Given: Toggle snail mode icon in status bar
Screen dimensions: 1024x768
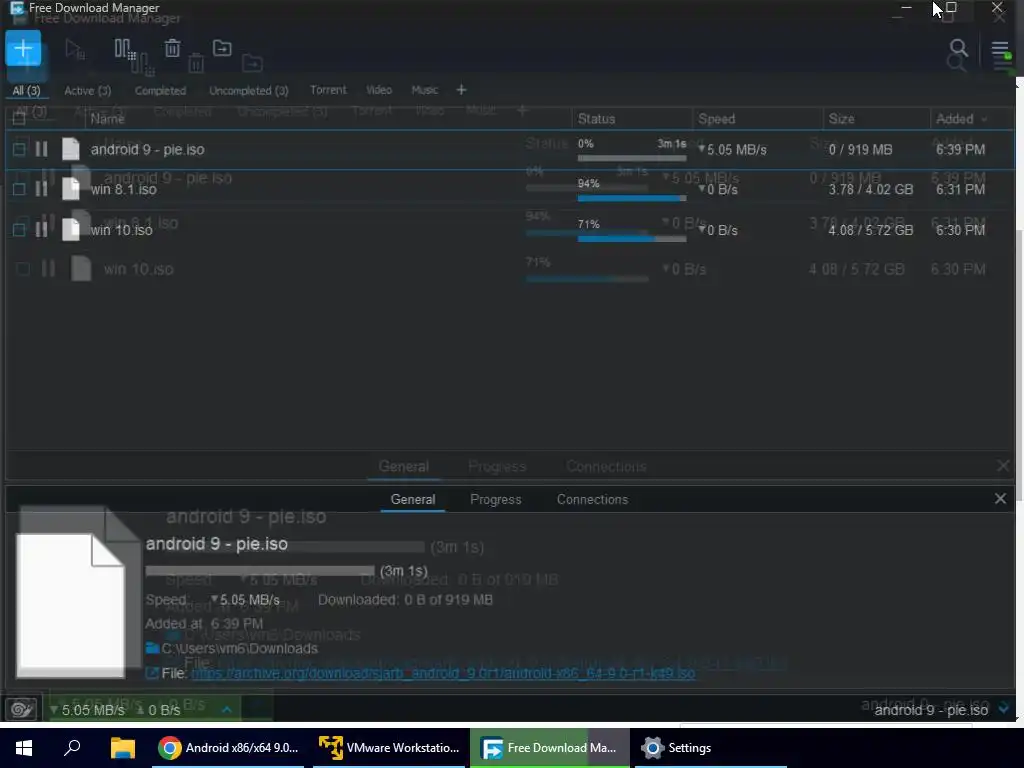Looking at the screenshot, I should 21,709.
